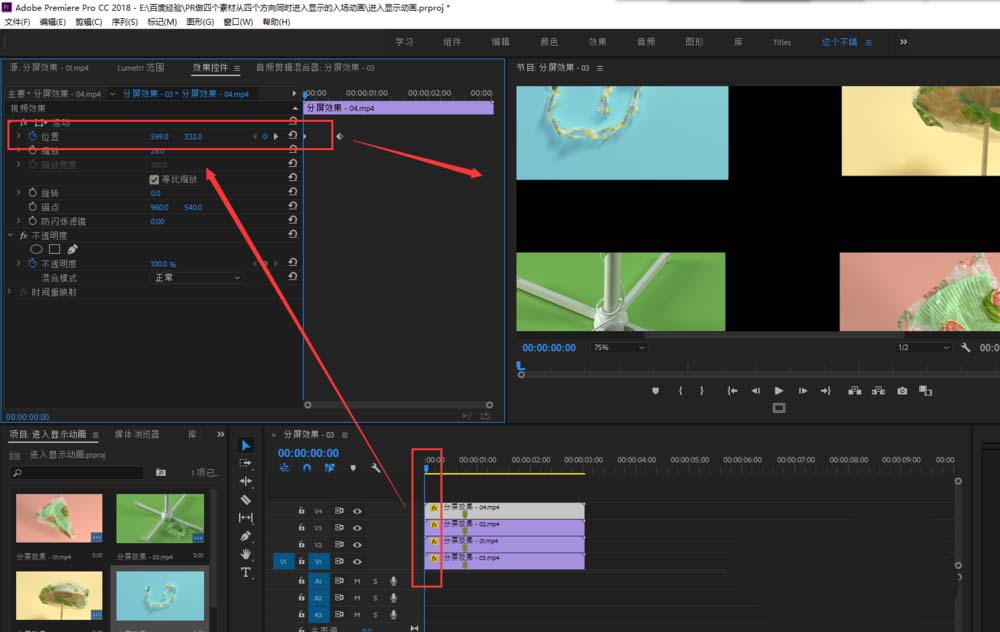Mute audio track A1 with M button
Screen dimensions: 1000x632
coord(357,580)
